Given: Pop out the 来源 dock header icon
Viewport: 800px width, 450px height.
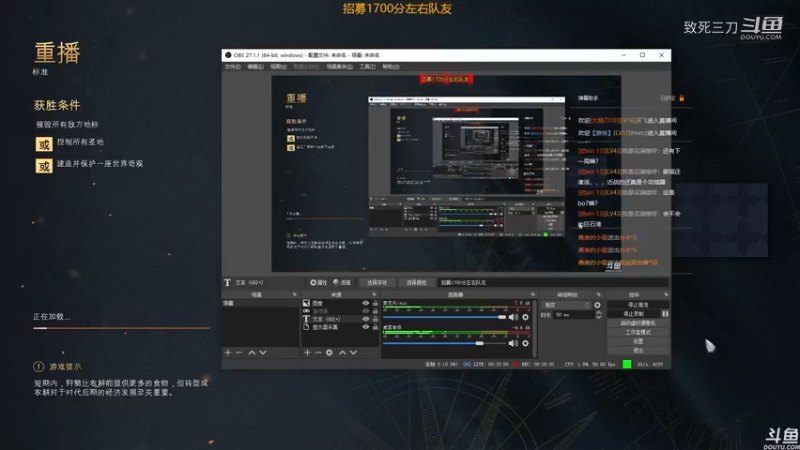Looking at the screenshot, I should click(374, 294).
